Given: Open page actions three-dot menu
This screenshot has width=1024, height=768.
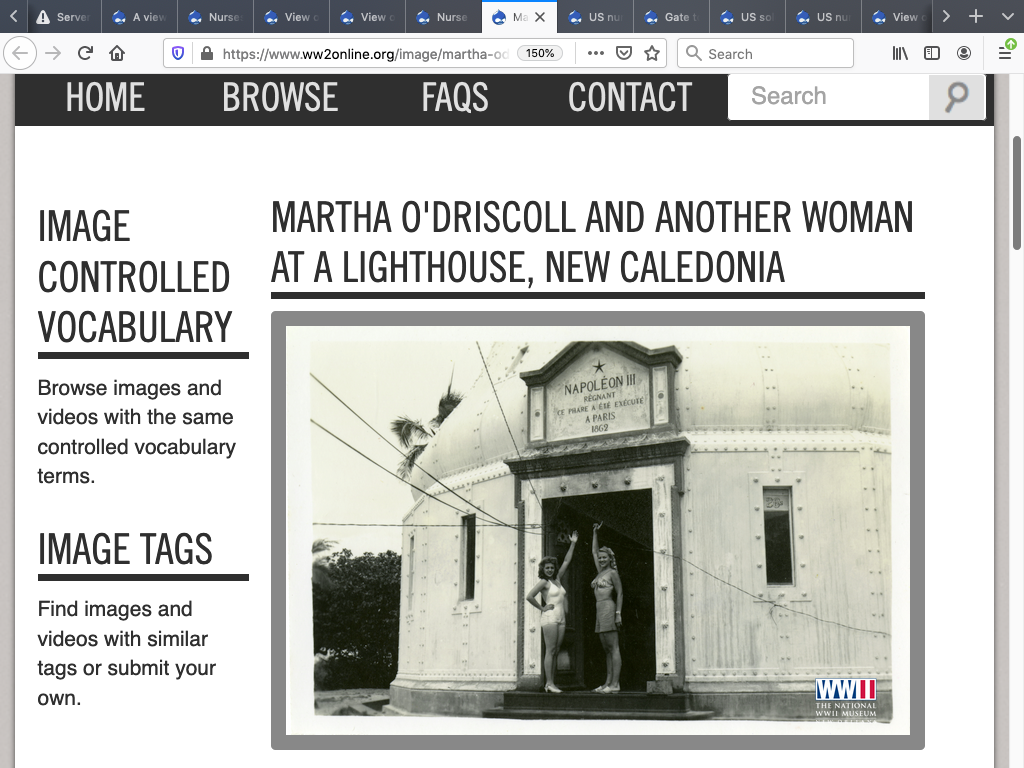Looking at the screenshot, I should [x=596, y=54].
